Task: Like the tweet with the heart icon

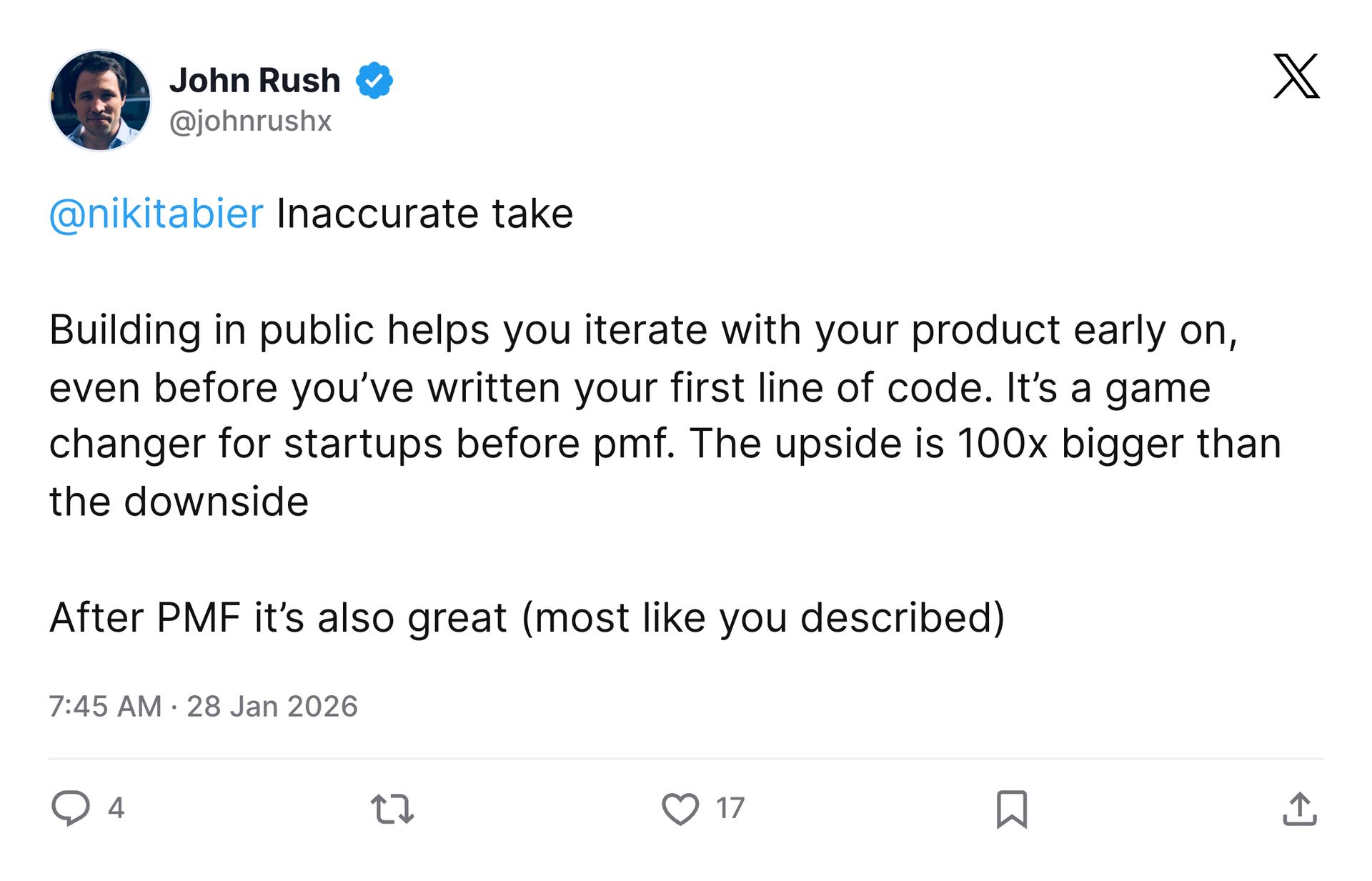Action: [x=680, y=809]
